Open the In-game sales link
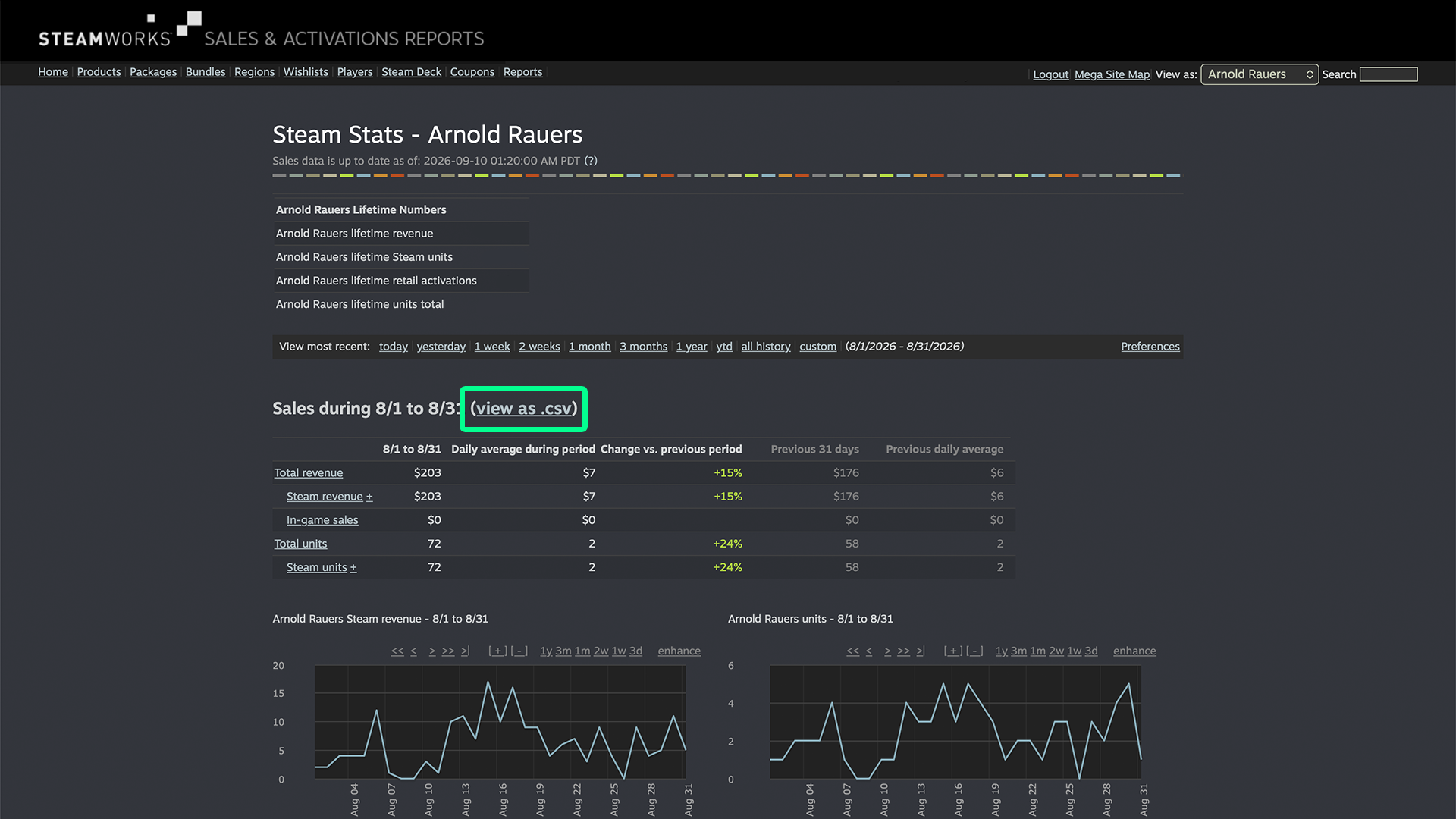This screenshot has width=1456, height=819. [322, 520]
